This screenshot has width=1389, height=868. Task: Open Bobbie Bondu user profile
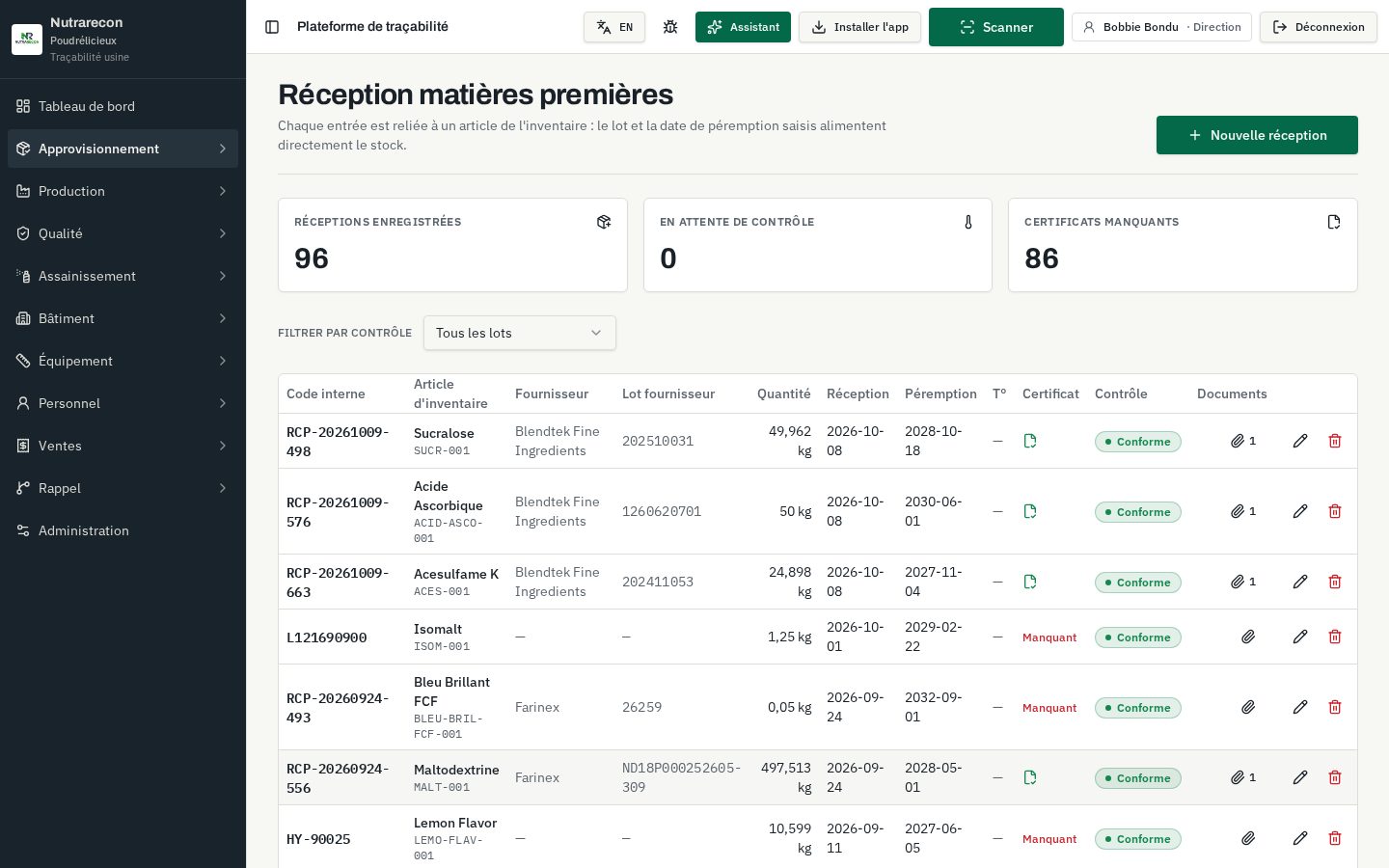coord(1161,27)
